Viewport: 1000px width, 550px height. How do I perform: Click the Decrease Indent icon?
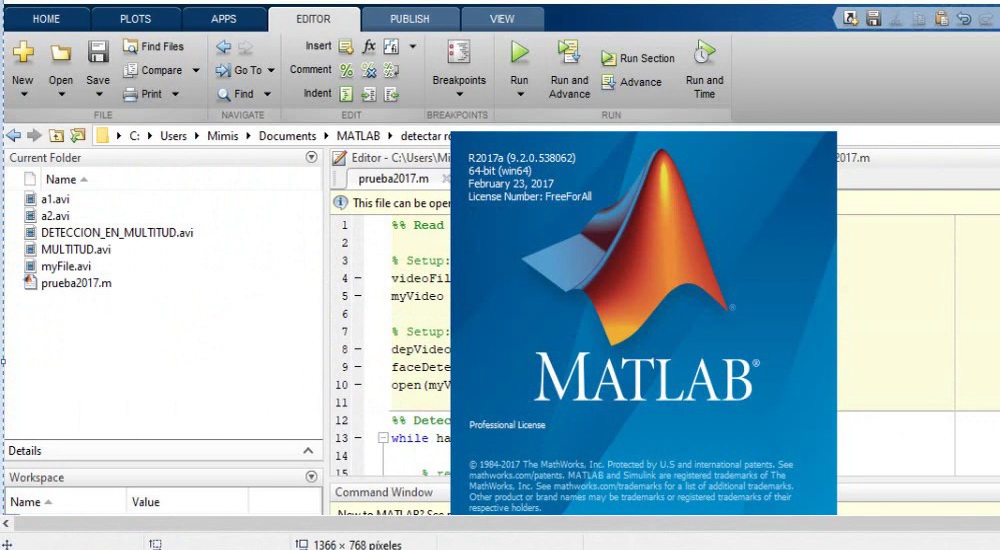tap(391, 94)
